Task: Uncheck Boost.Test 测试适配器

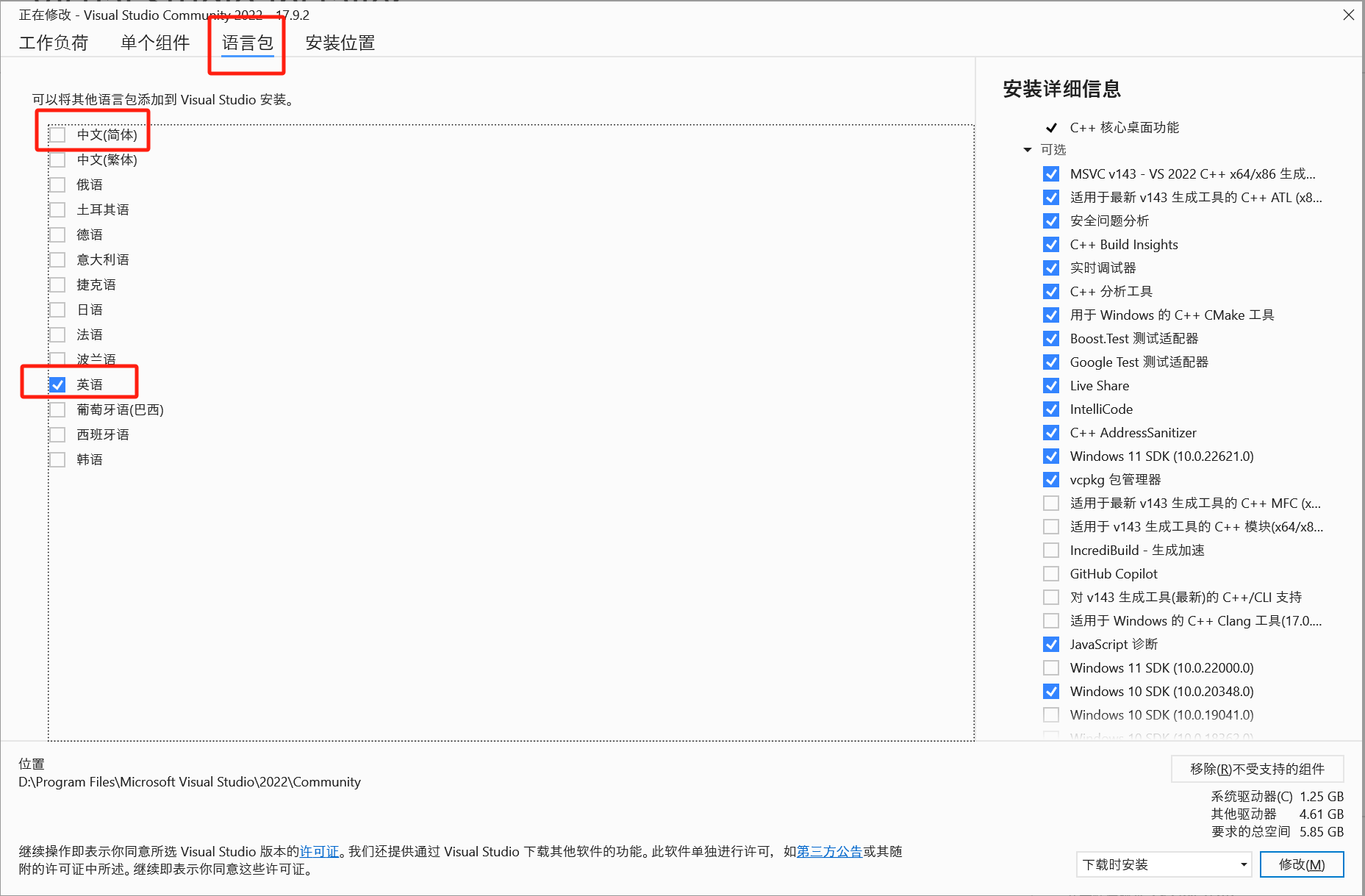Action: coord(1051,339)
